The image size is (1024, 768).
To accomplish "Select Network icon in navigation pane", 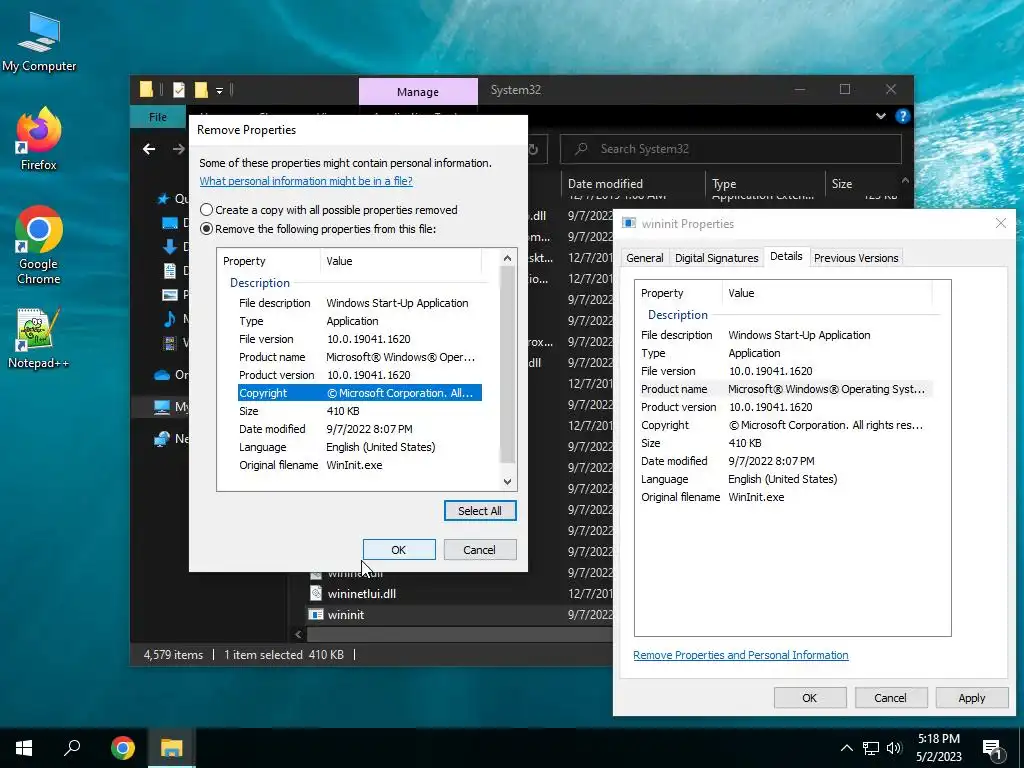I will tap(162, 439).
